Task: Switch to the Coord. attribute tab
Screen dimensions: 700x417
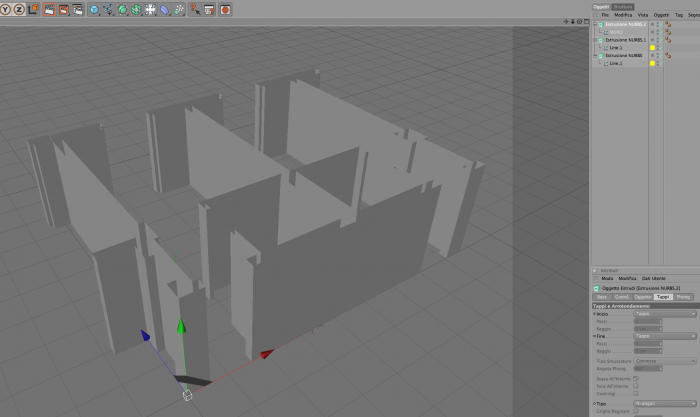Action: pos(621,297)
